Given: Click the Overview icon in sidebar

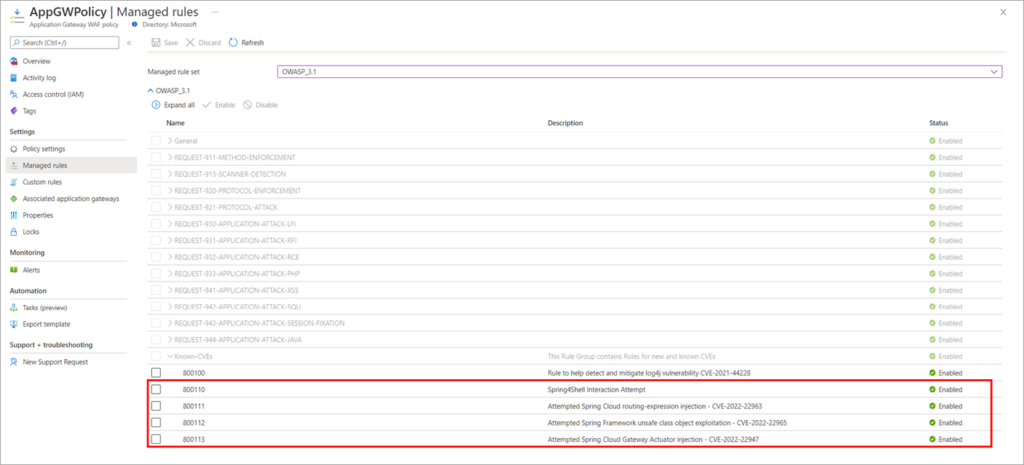Looking at the screenshot, I should (x=14, y=61).
